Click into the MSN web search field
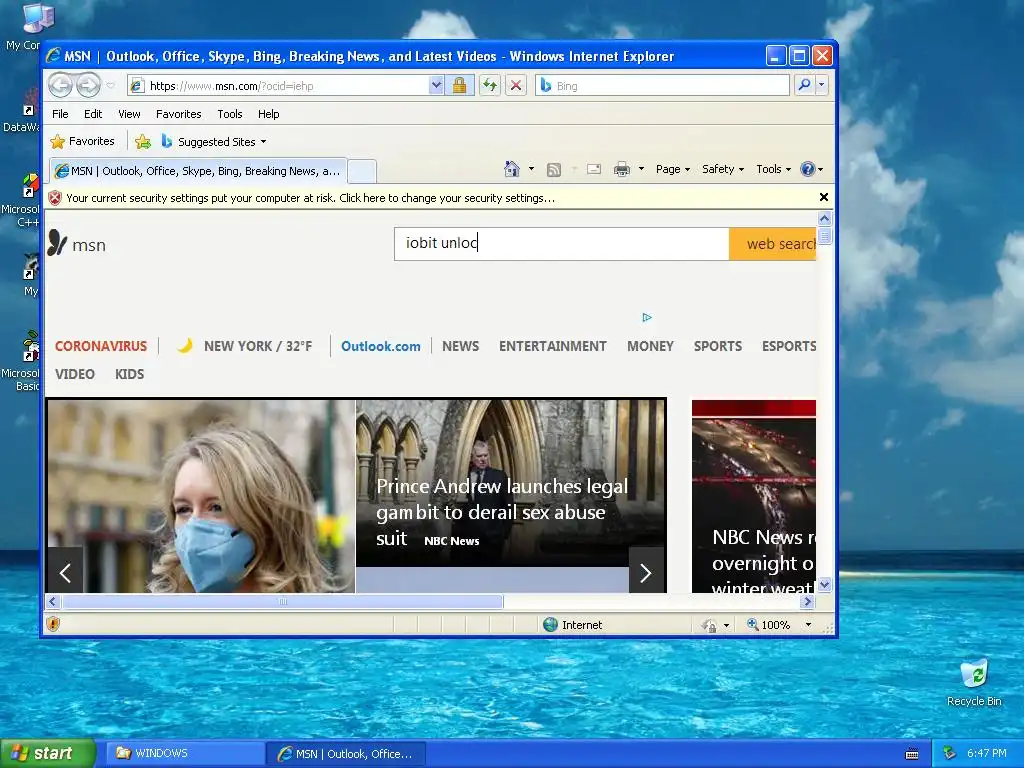This screenshot has width=1024, height=768. tap(562, 244)
